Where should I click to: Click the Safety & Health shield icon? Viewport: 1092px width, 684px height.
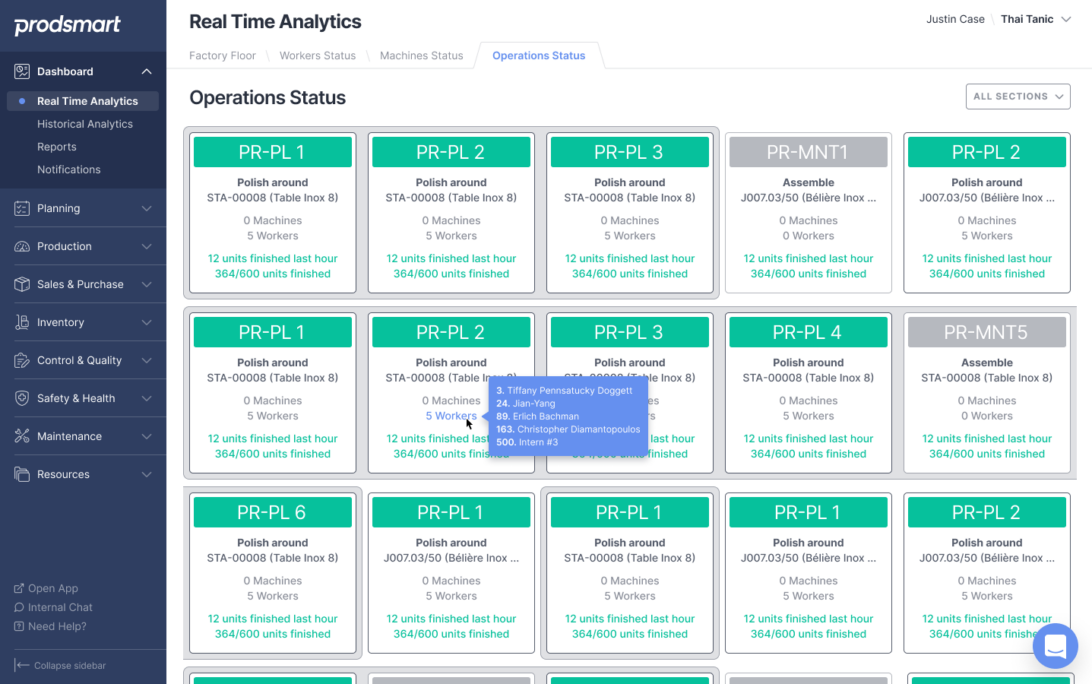coord(22,398)
